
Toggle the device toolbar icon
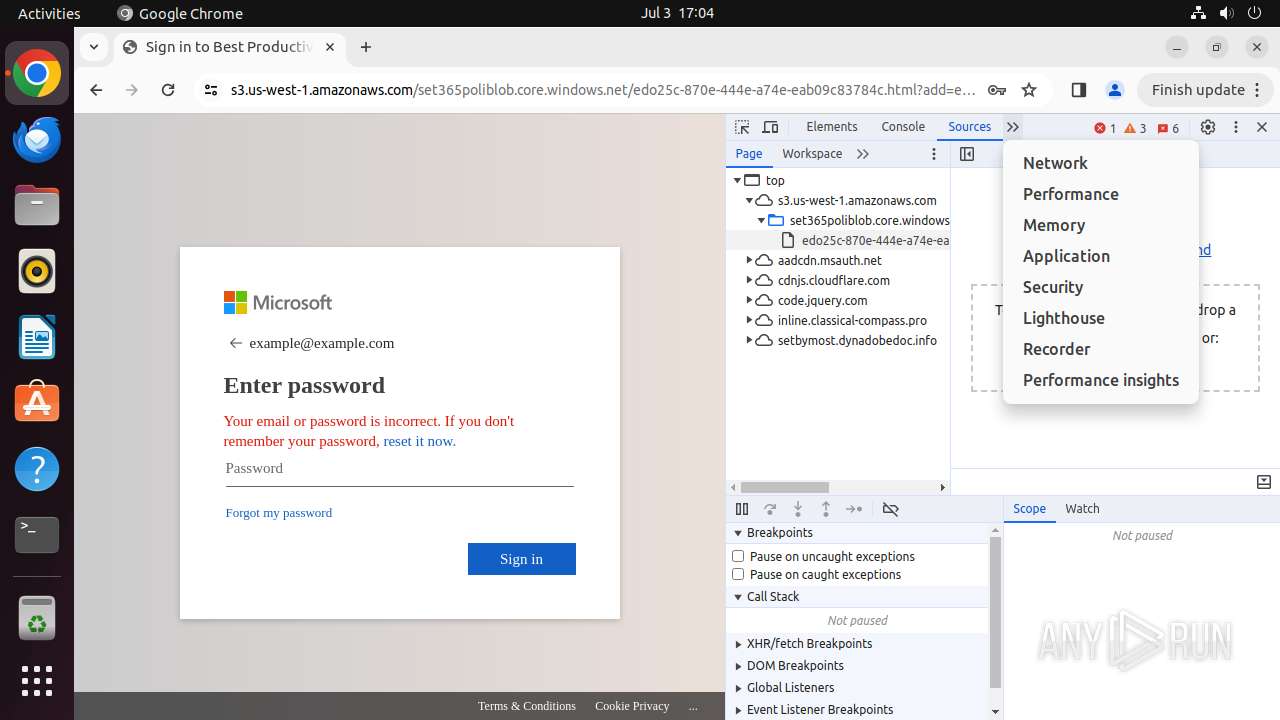(770, 127)
